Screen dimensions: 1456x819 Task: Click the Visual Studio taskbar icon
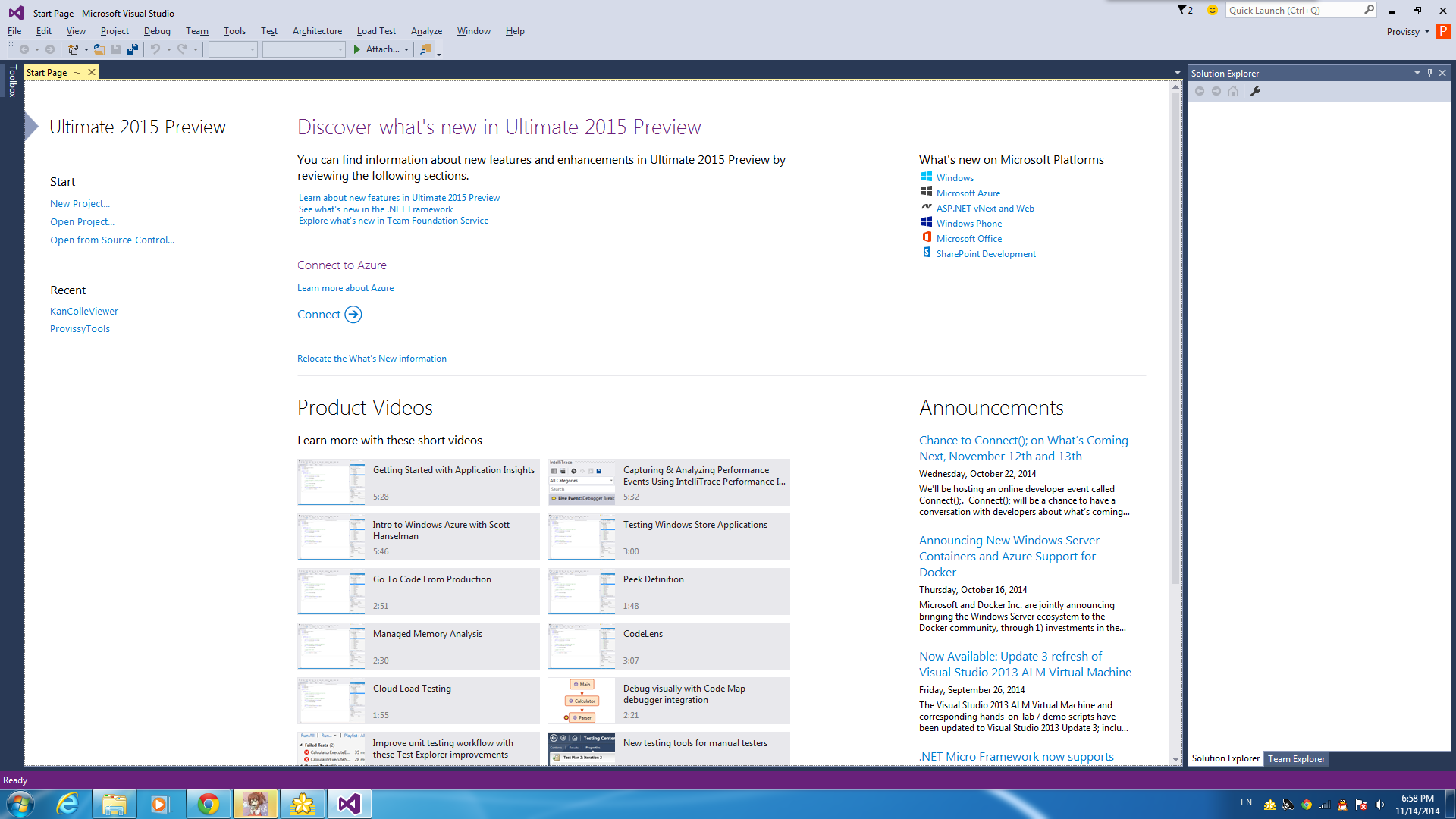(x=350, y=804)
